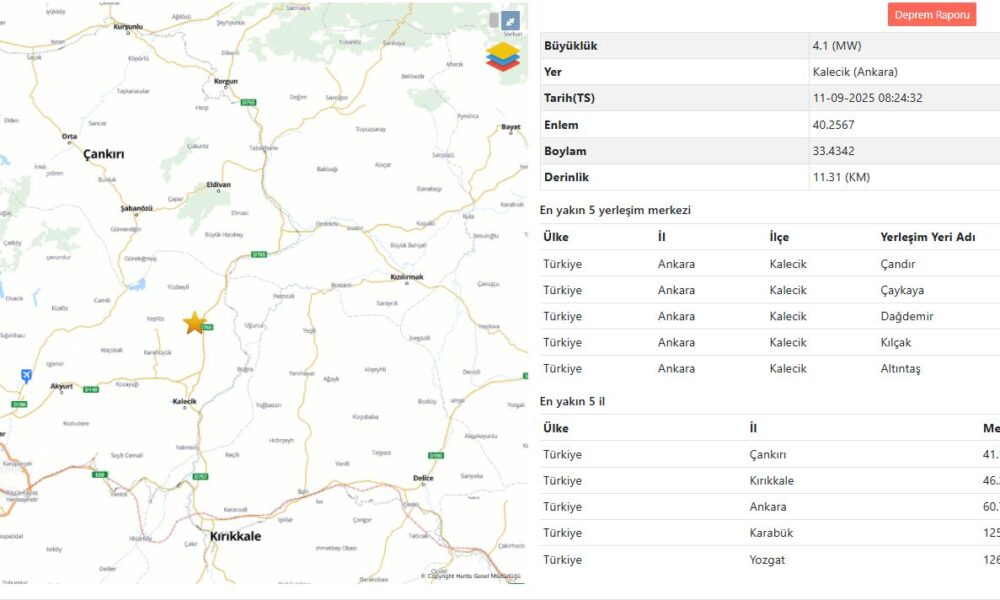Click the D190 road marker near Delice

[x=436, y=456]
